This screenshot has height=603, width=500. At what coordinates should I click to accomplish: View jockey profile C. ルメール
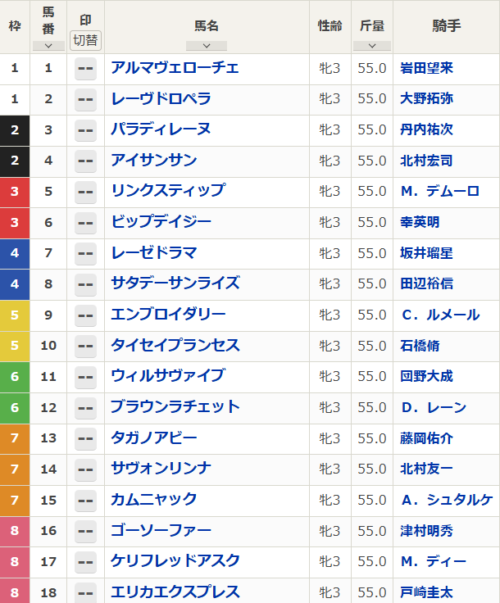440,315
